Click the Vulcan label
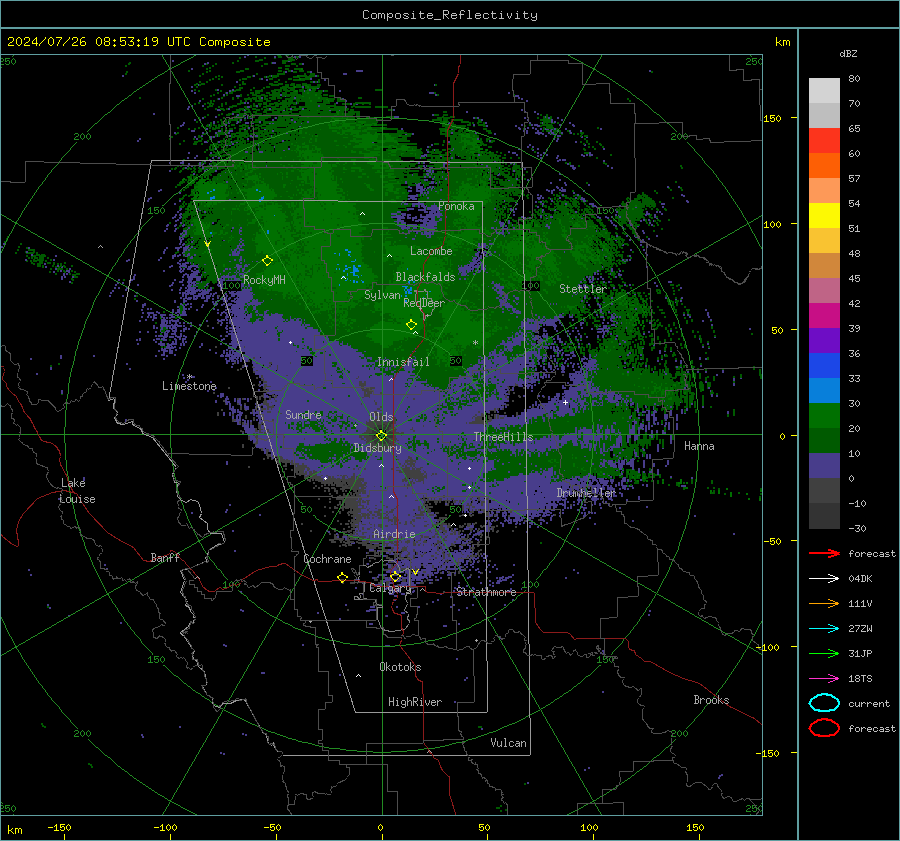The height and width of the screenshot is (841, 900). (508, 743)
